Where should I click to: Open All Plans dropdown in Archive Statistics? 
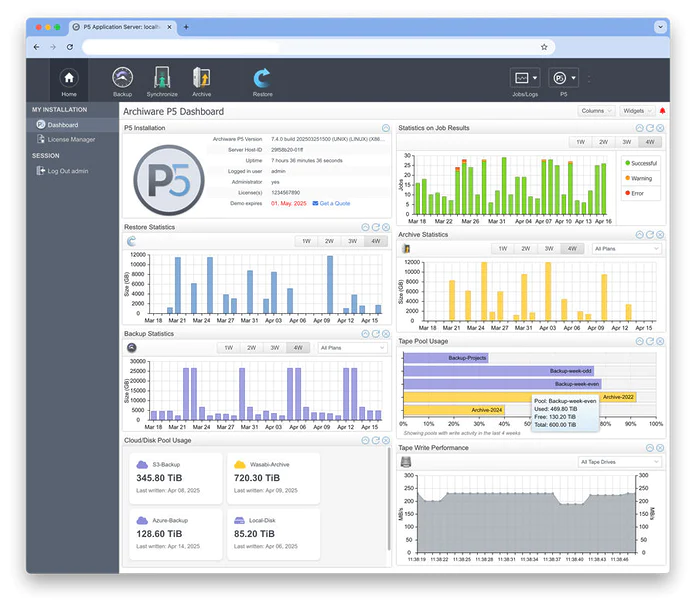[626, 248]
